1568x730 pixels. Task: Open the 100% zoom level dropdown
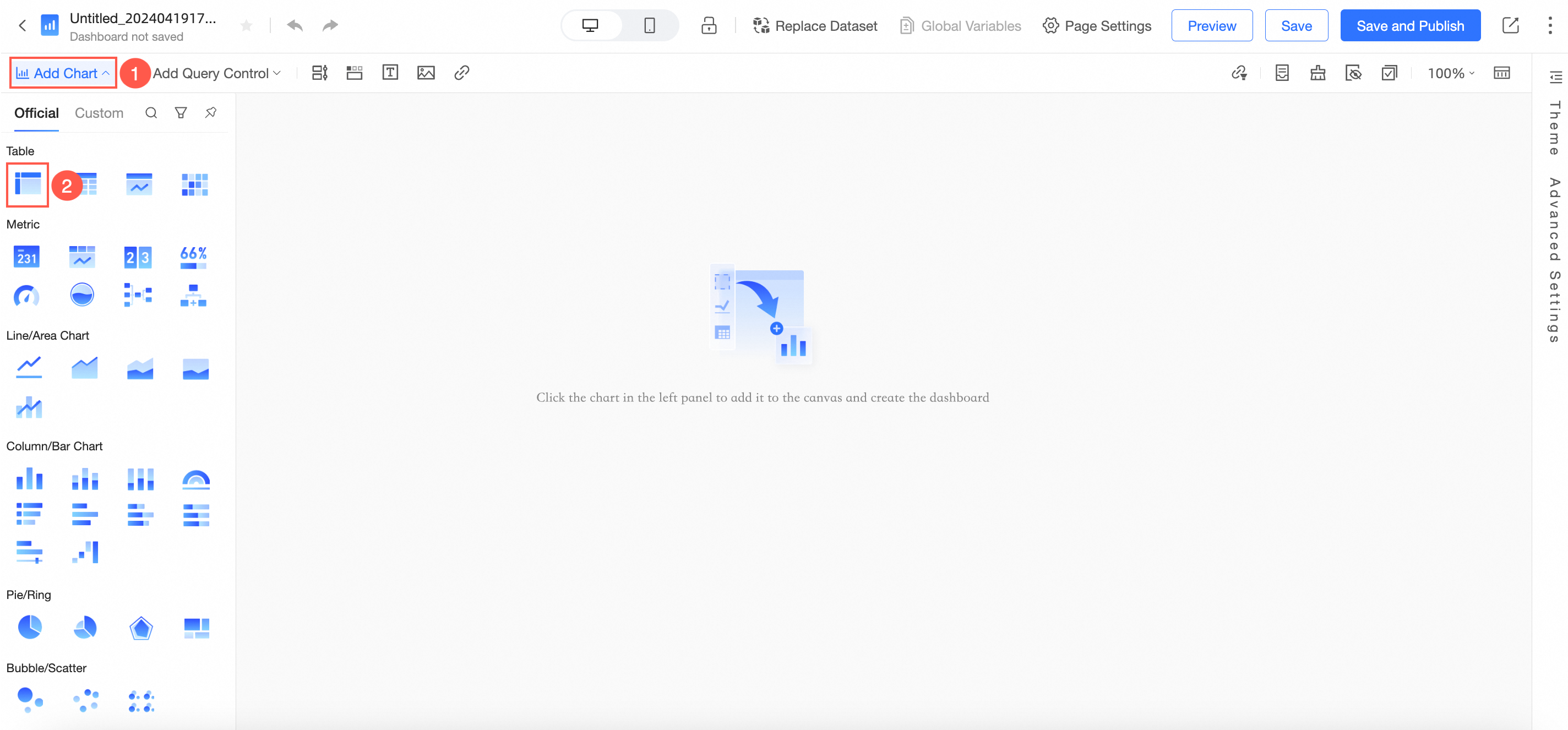(1451, 73)
